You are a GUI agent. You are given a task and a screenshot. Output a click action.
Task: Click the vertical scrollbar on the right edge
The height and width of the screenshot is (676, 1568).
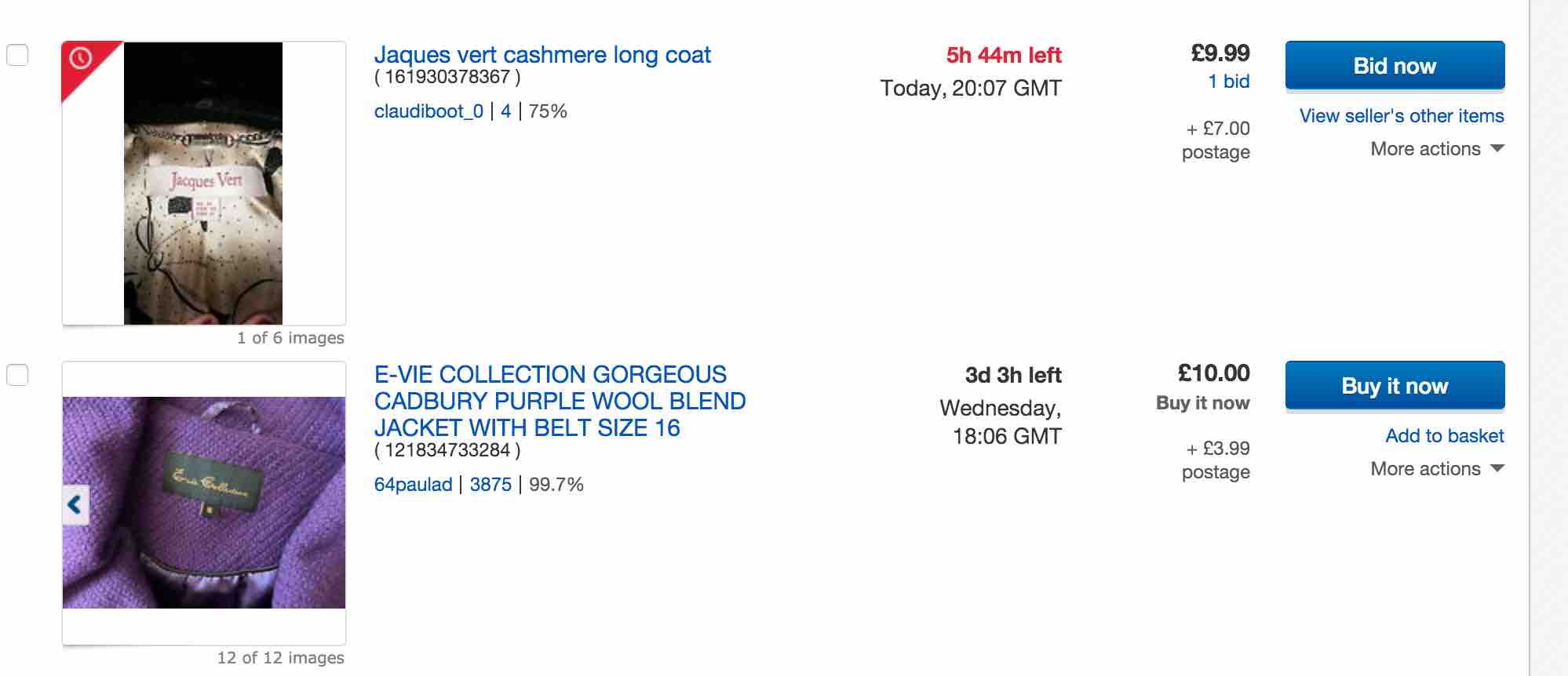[1548, 338]
